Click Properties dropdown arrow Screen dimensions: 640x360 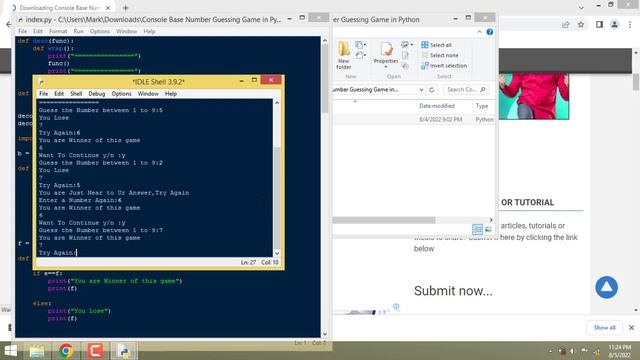coord(386,67)
